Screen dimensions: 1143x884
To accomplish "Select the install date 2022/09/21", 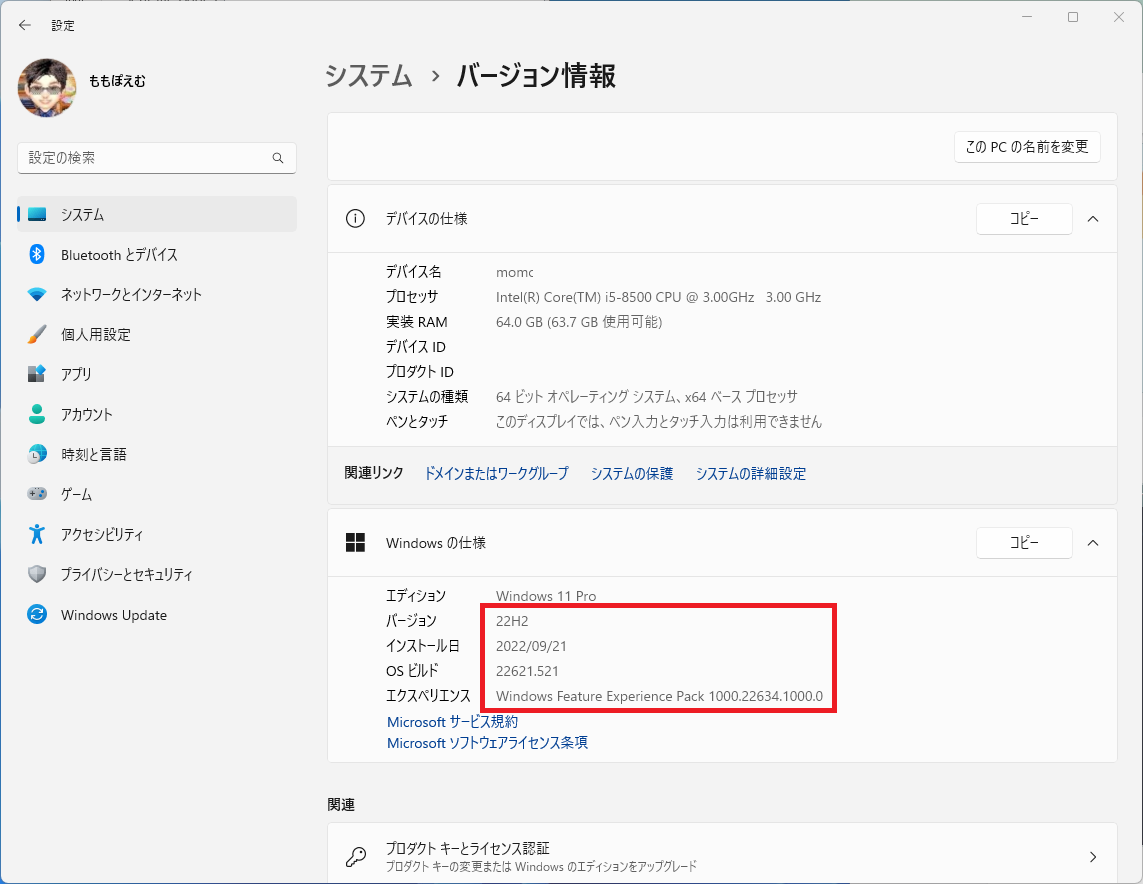I will tap(531, 646).
